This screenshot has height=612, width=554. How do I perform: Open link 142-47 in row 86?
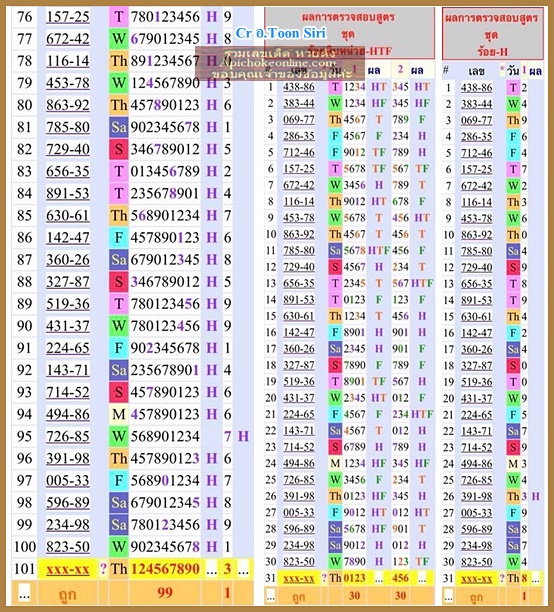tap(68, 237)
